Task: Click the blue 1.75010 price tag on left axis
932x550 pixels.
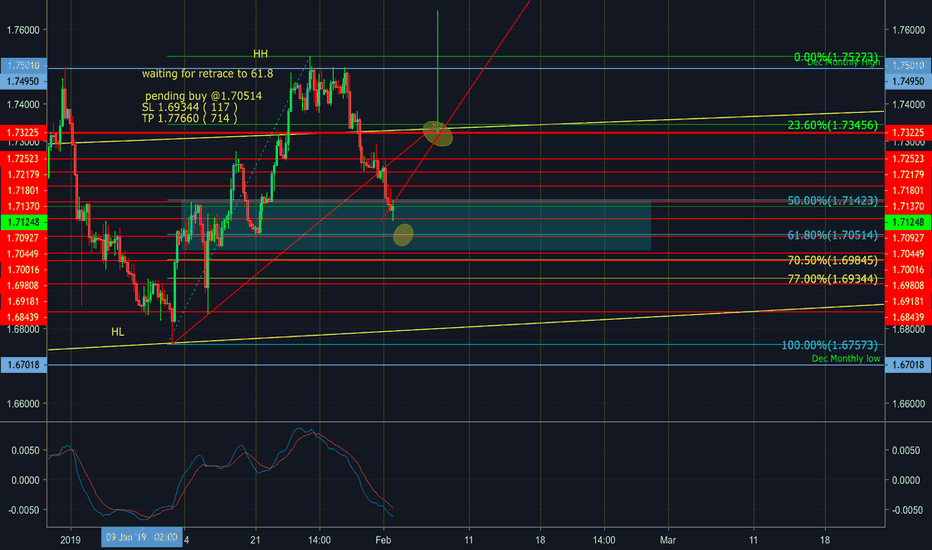Action: pos(23,65)
